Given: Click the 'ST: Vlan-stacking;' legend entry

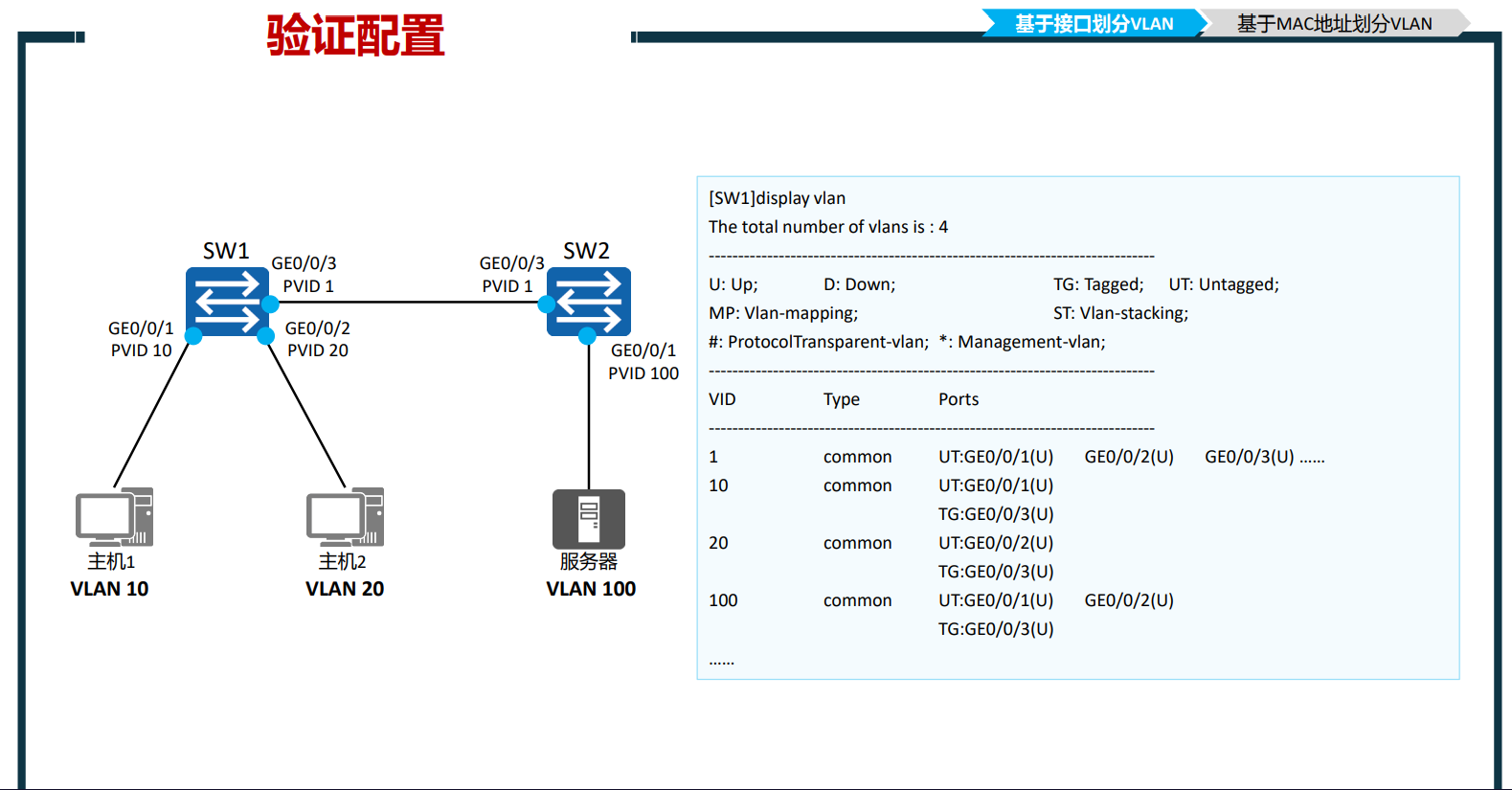Looking at the screenshot, I should click(x=1120, y=313).
